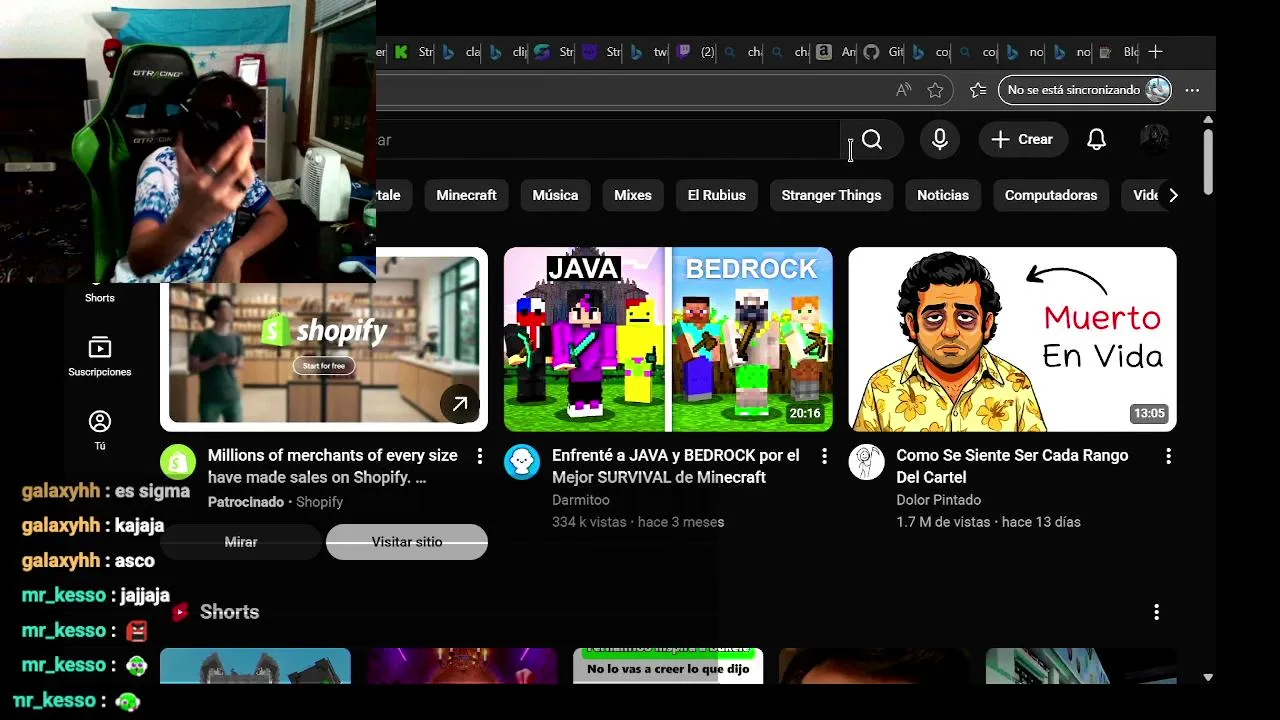
Task: Click the 1.7 M de vistas text
Action: [x=943, y=522]
